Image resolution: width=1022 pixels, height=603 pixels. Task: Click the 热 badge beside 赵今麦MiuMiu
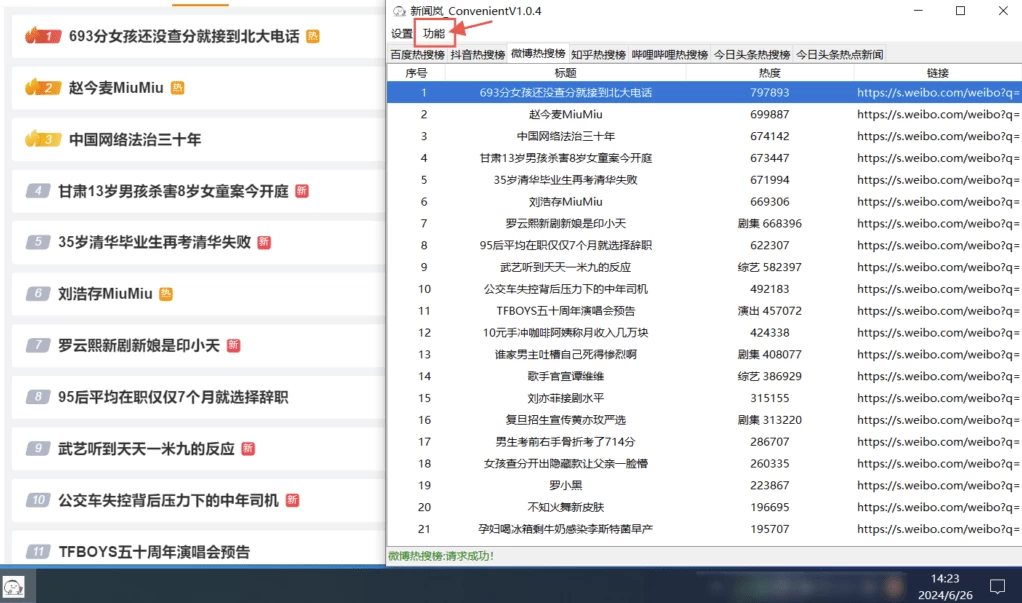pos(178,88)
